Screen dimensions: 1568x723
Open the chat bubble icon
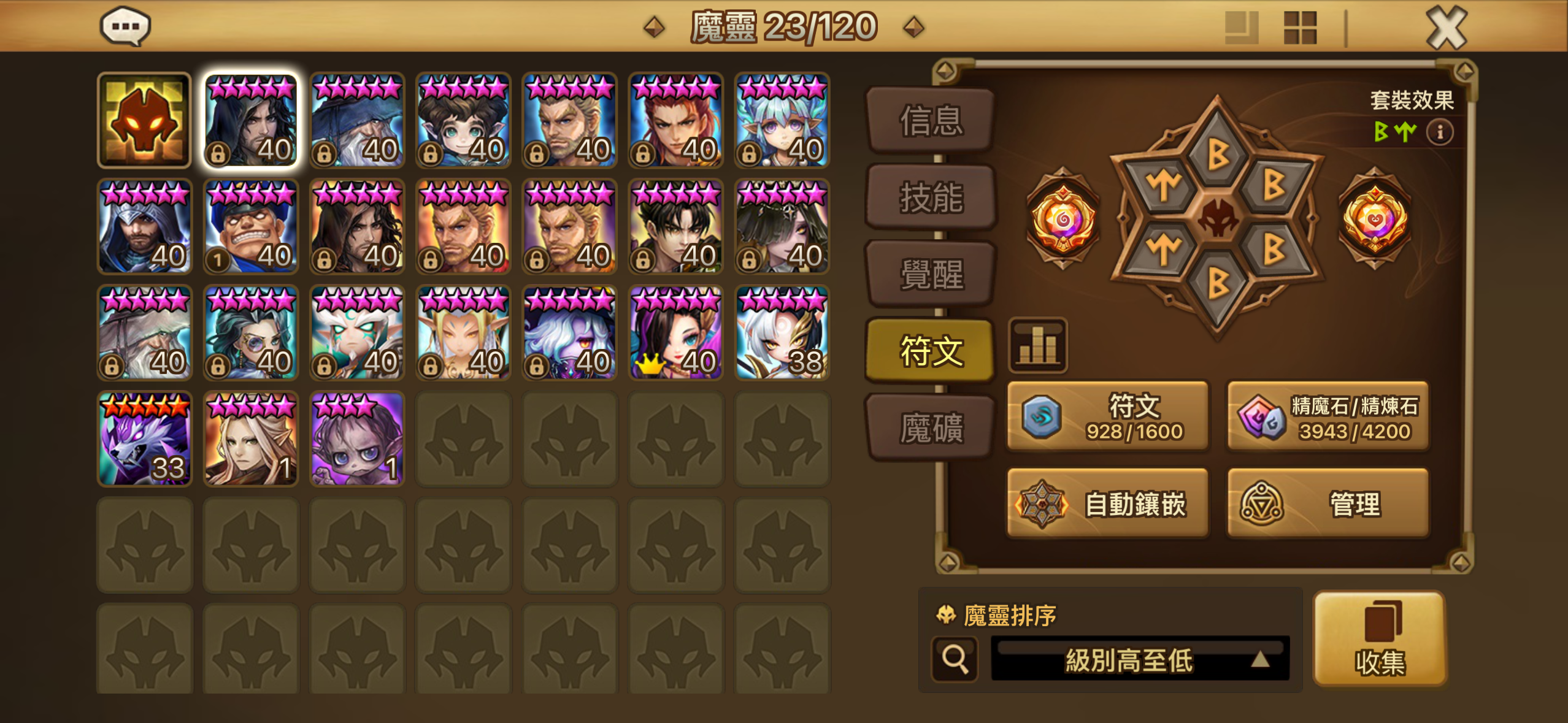[125, 26]
